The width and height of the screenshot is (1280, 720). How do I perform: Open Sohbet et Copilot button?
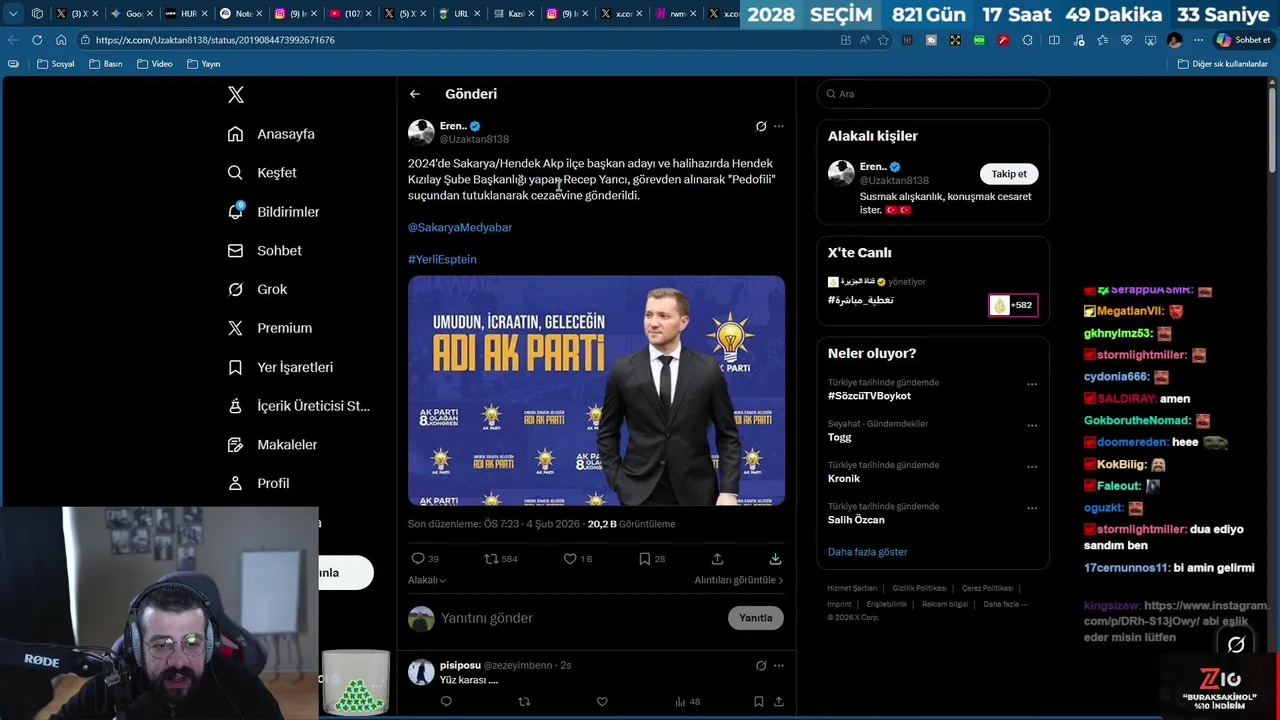click(x=1243, y=40)
